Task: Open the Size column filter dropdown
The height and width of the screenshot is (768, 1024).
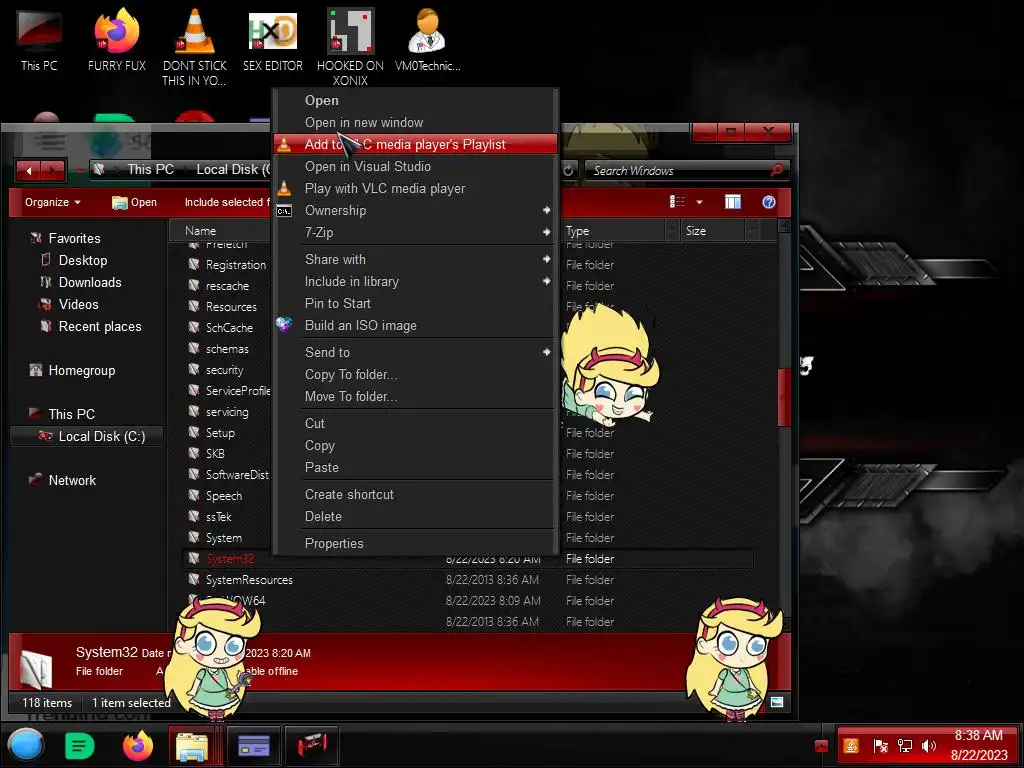Action: 752,231
